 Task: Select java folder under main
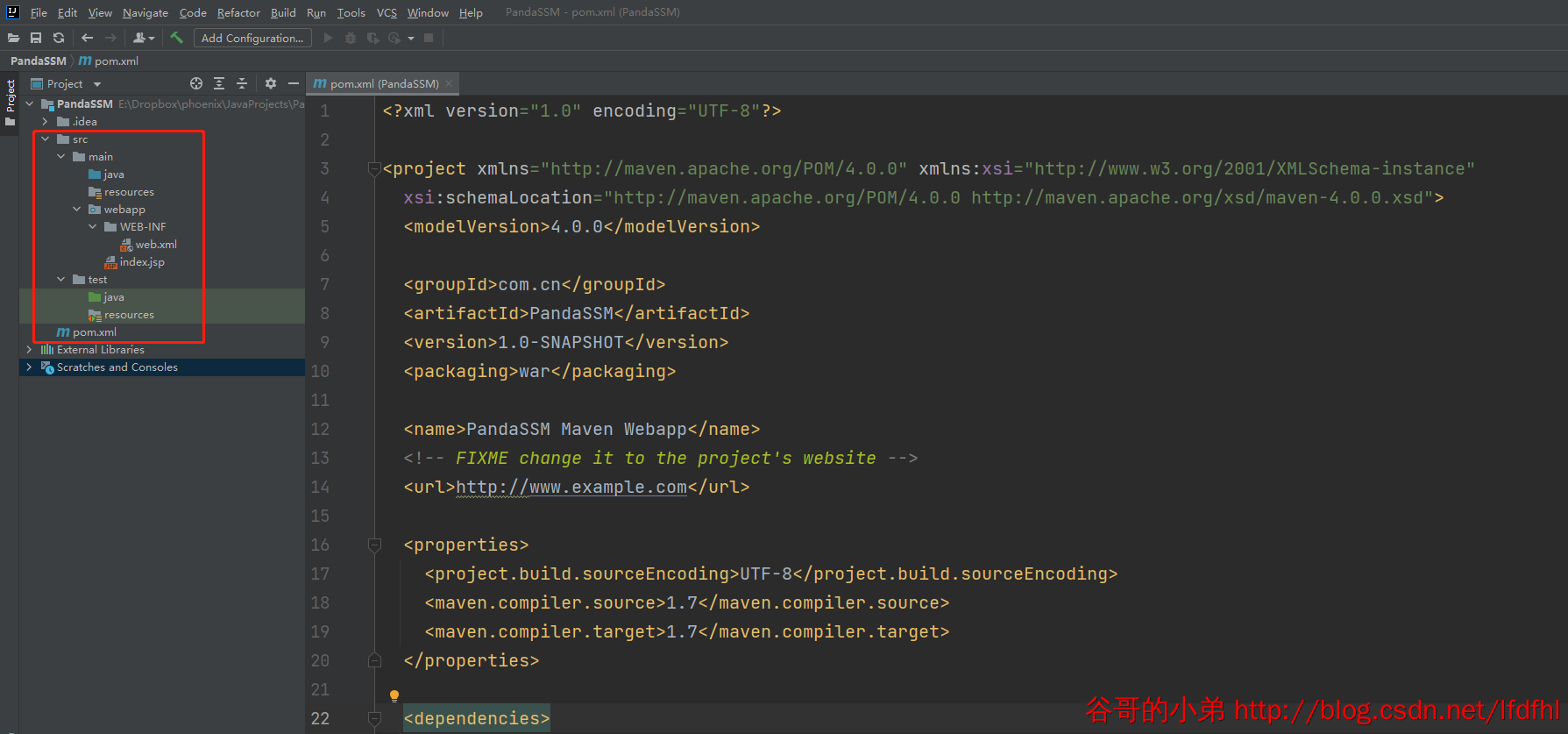106,175
